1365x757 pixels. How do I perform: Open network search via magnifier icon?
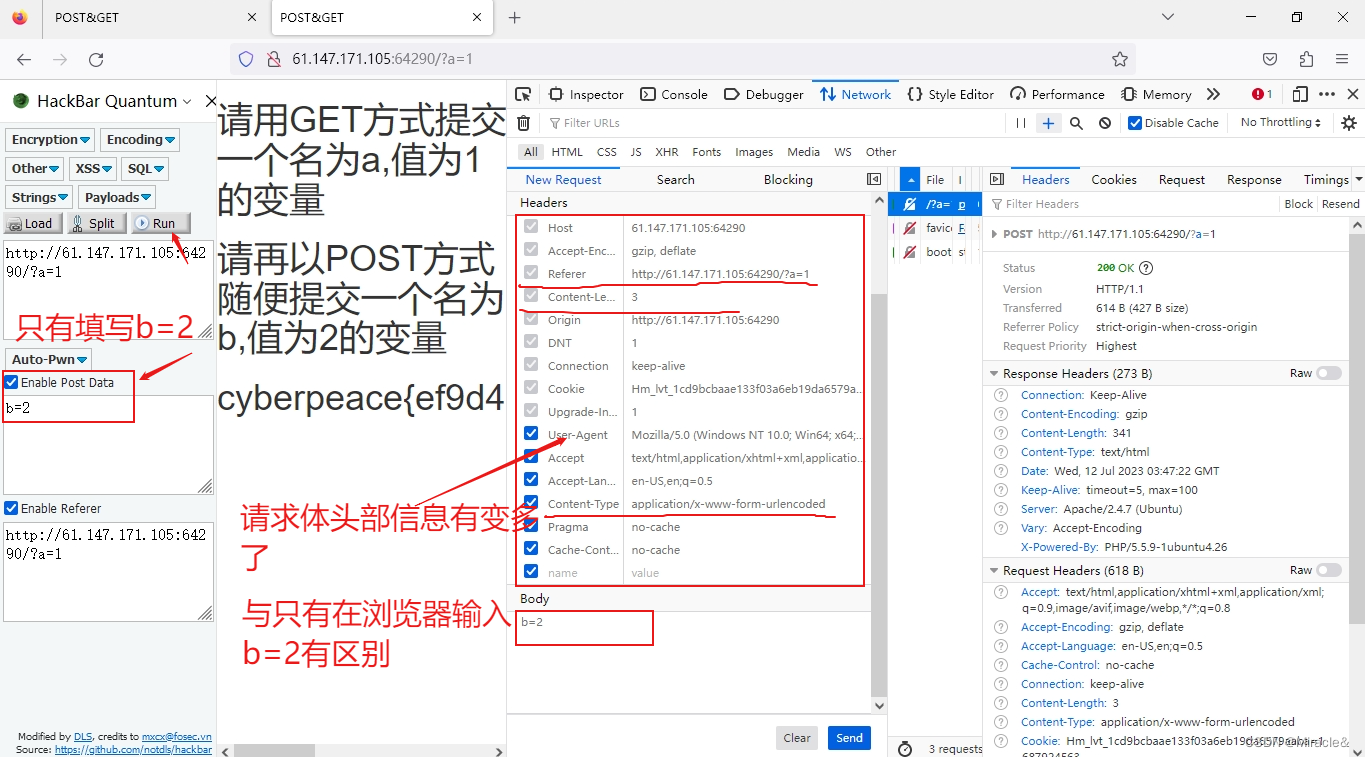[1076, 123]
